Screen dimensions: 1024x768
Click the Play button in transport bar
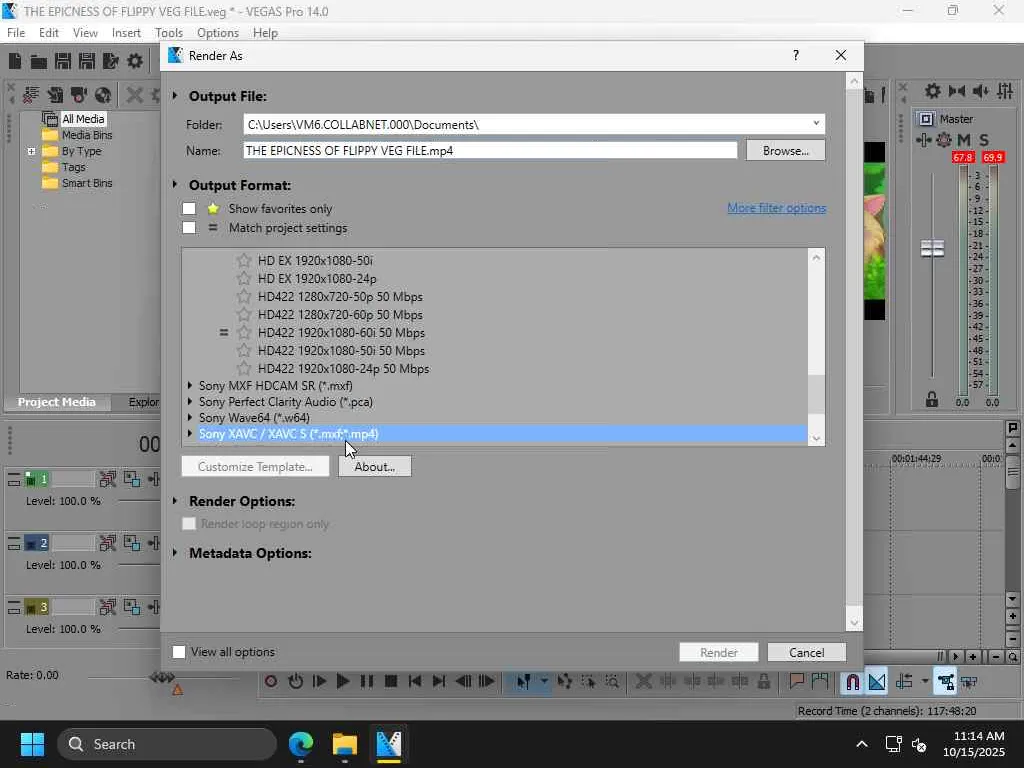343,681
